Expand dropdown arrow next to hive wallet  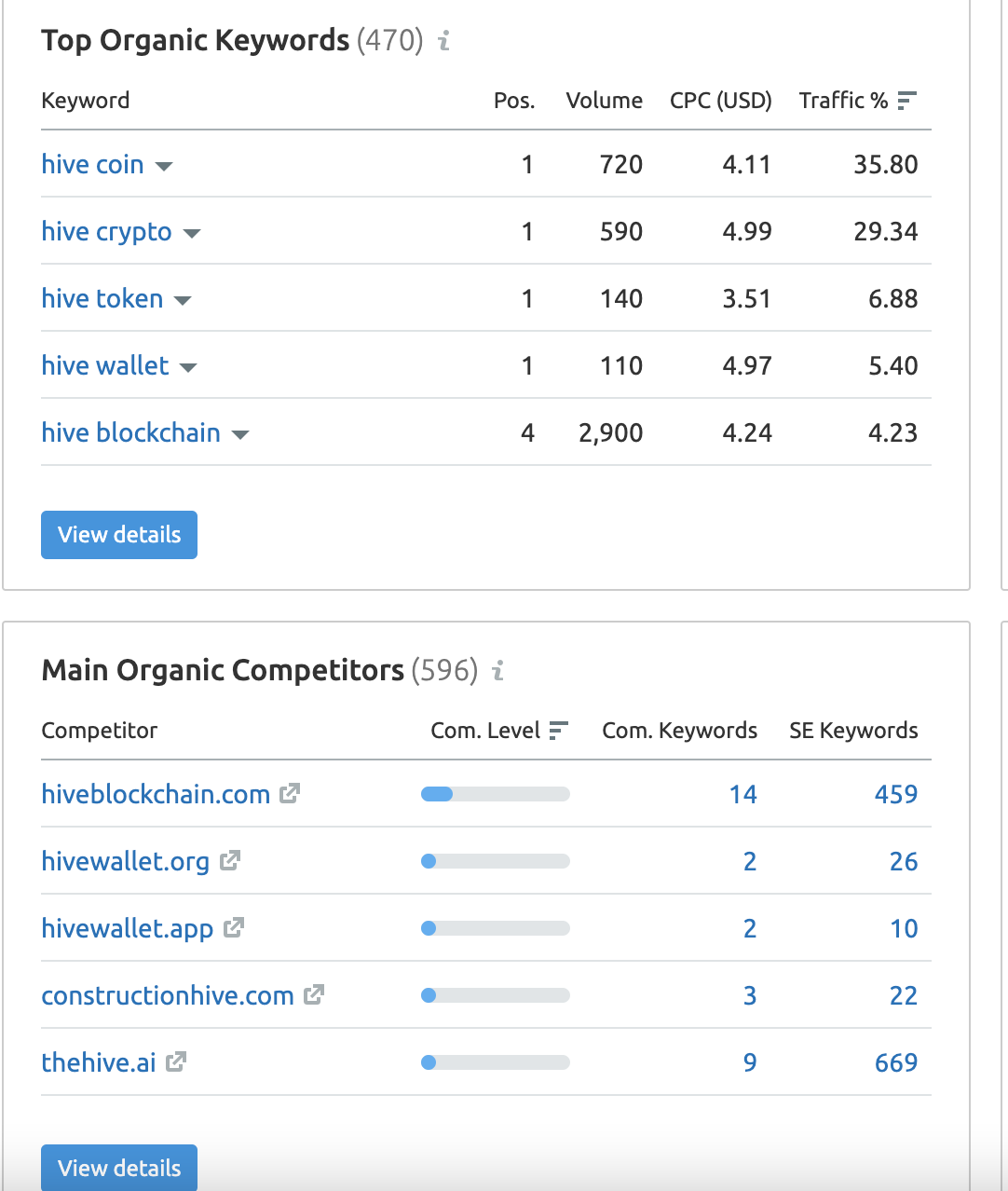point(188,368)
